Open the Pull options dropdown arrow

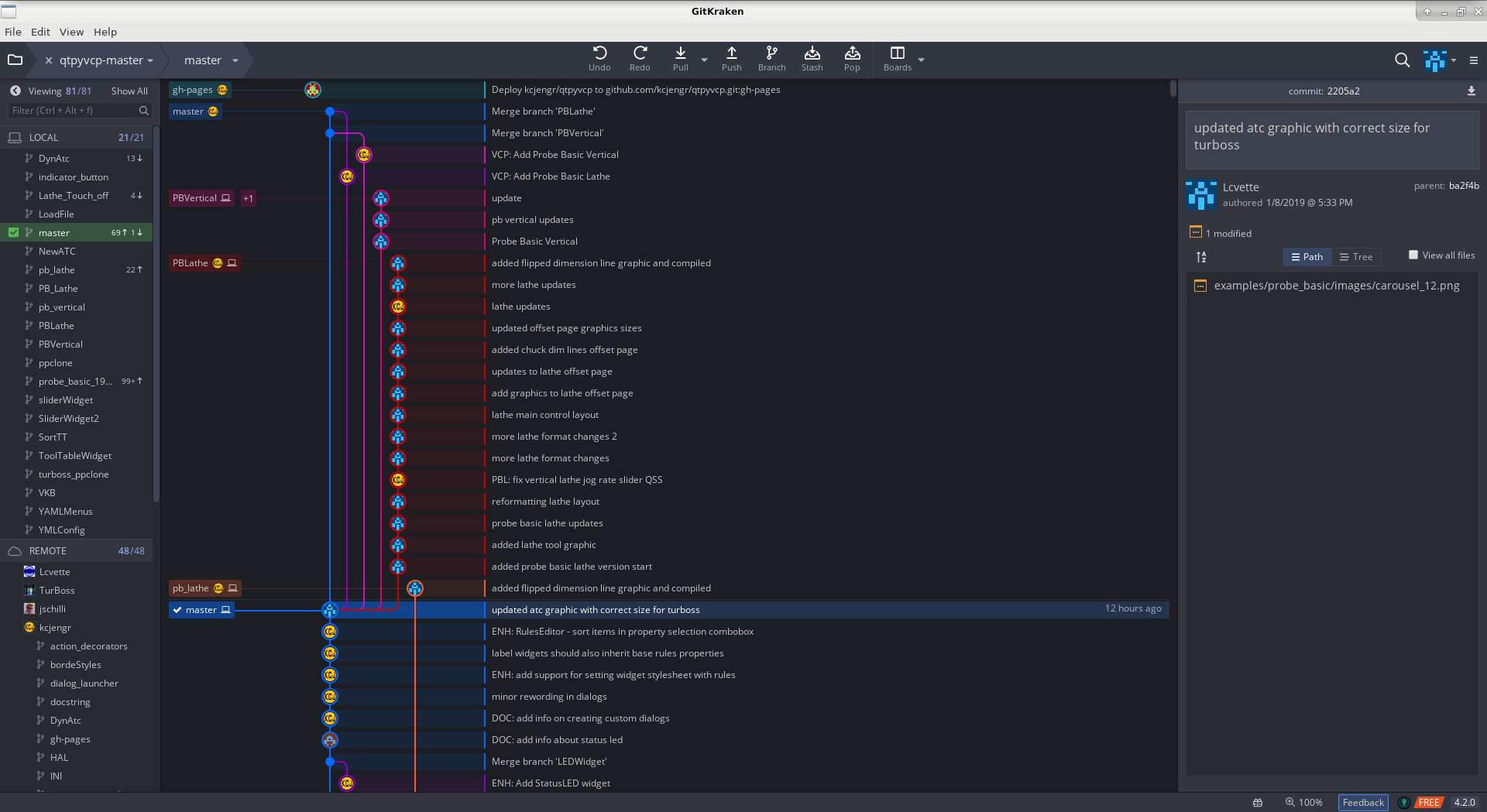click(x=704, y=60)
